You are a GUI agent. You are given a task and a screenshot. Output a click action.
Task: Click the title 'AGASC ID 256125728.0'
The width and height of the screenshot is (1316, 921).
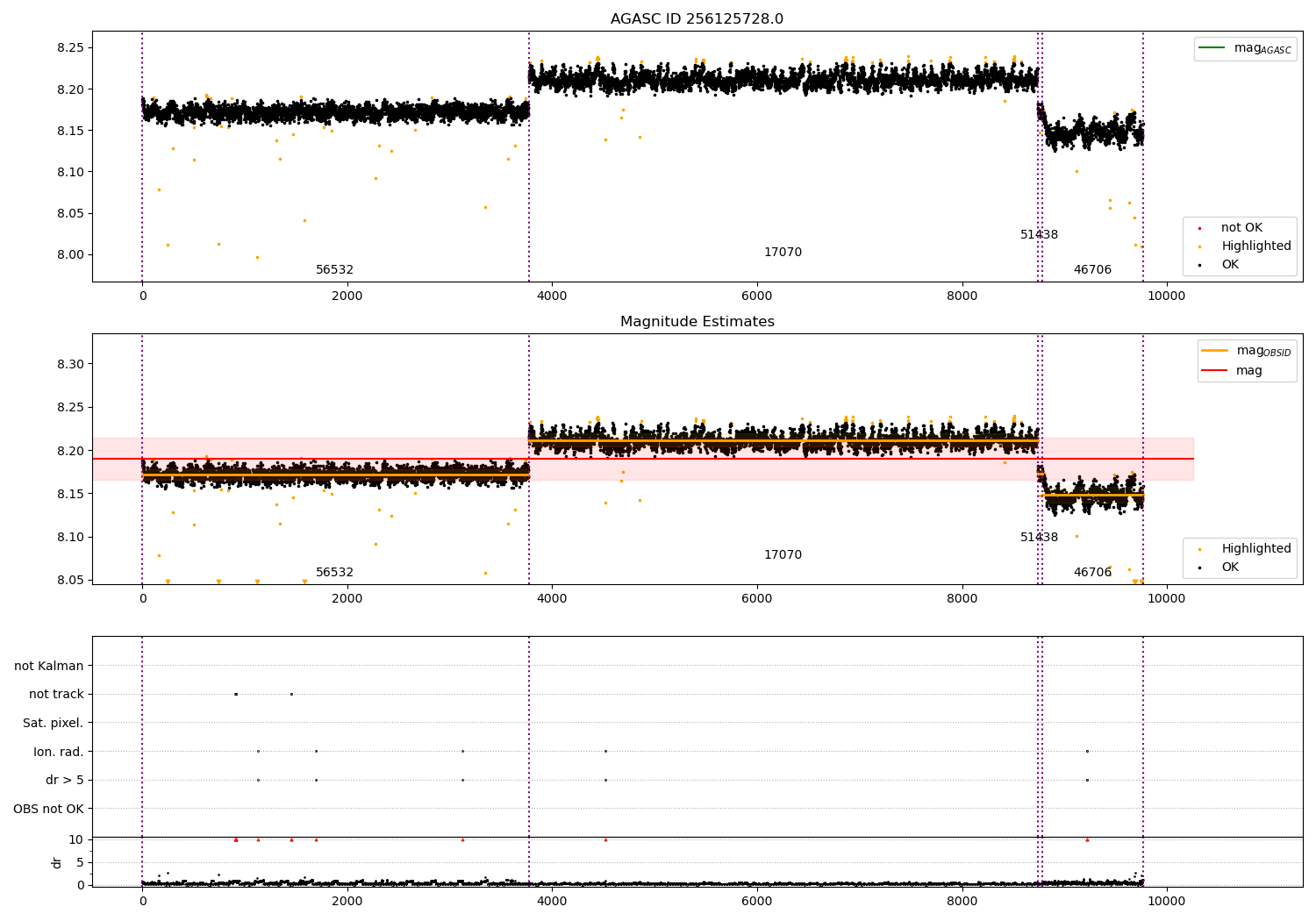(x=697, y=19)
